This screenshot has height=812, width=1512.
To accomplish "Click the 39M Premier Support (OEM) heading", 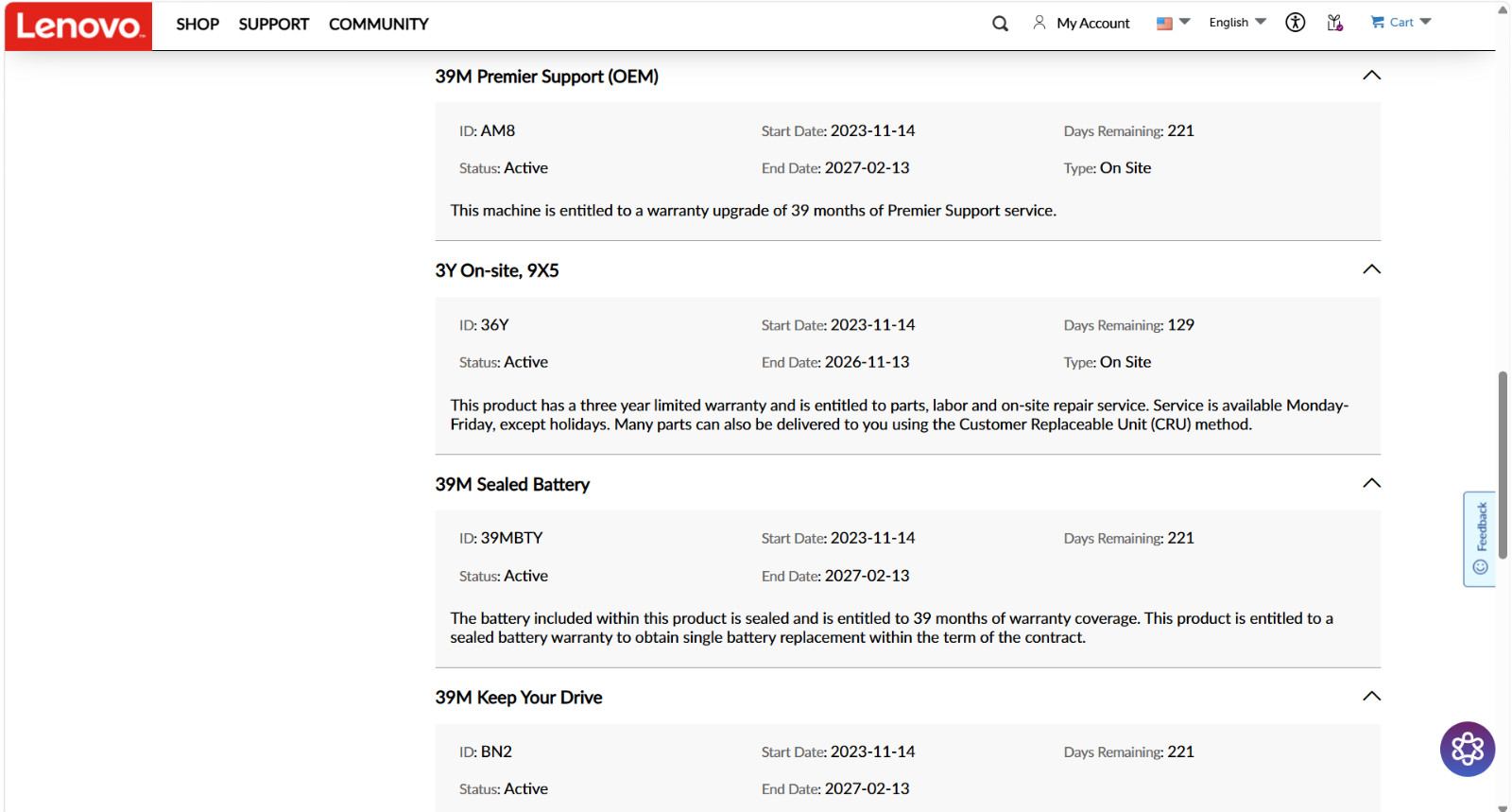I will coord(546,77).
